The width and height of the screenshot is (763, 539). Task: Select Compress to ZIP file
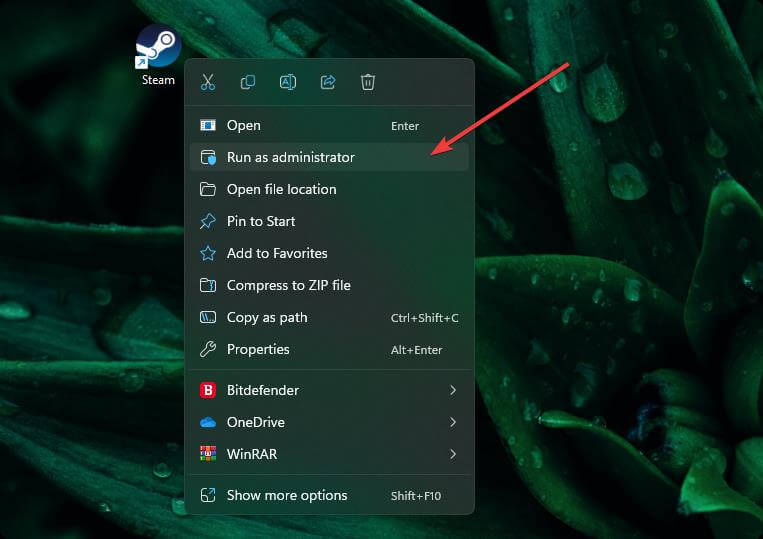(329, 286)
